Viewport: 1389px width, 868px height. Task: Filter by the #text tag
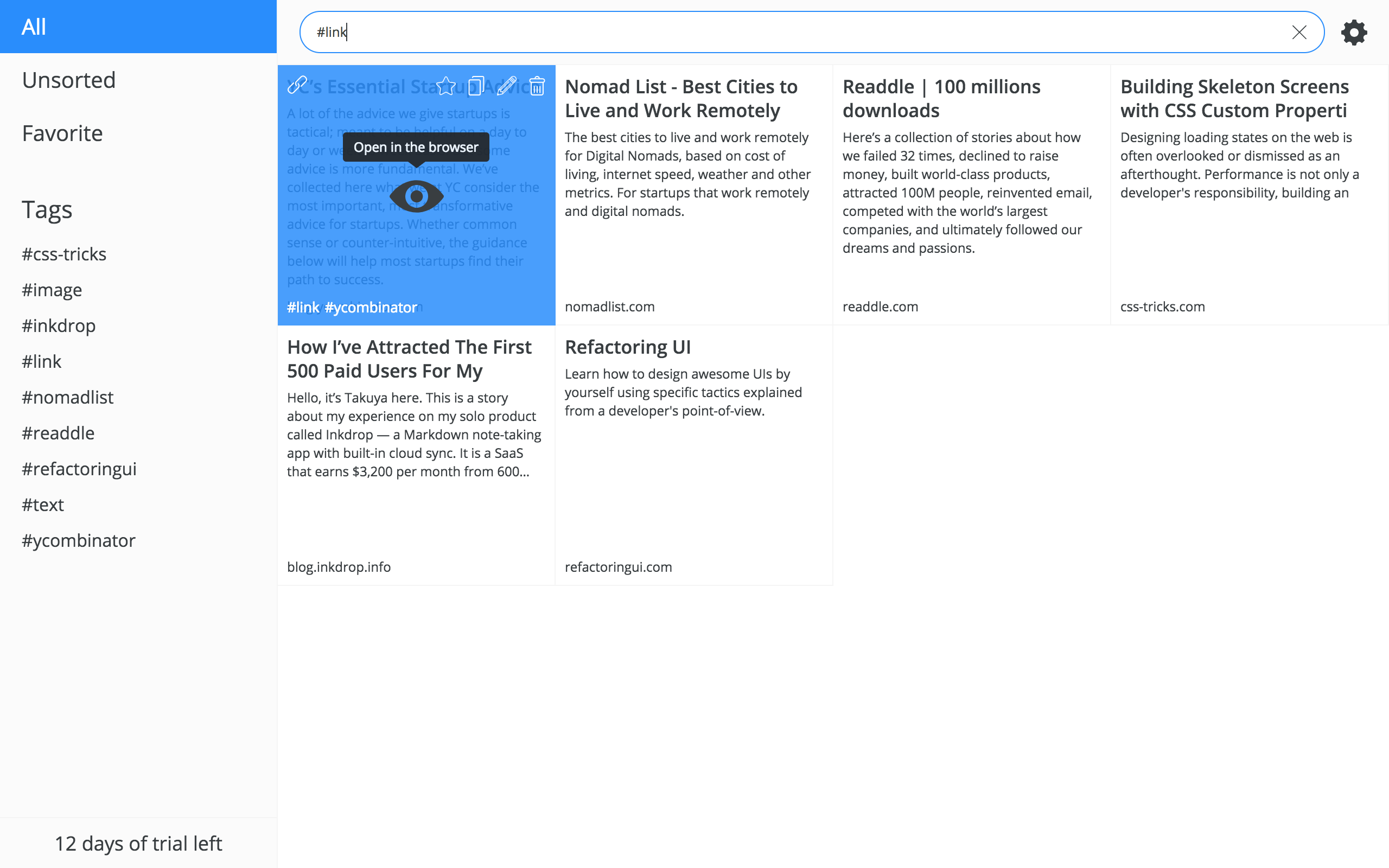[x=43, y=505]
